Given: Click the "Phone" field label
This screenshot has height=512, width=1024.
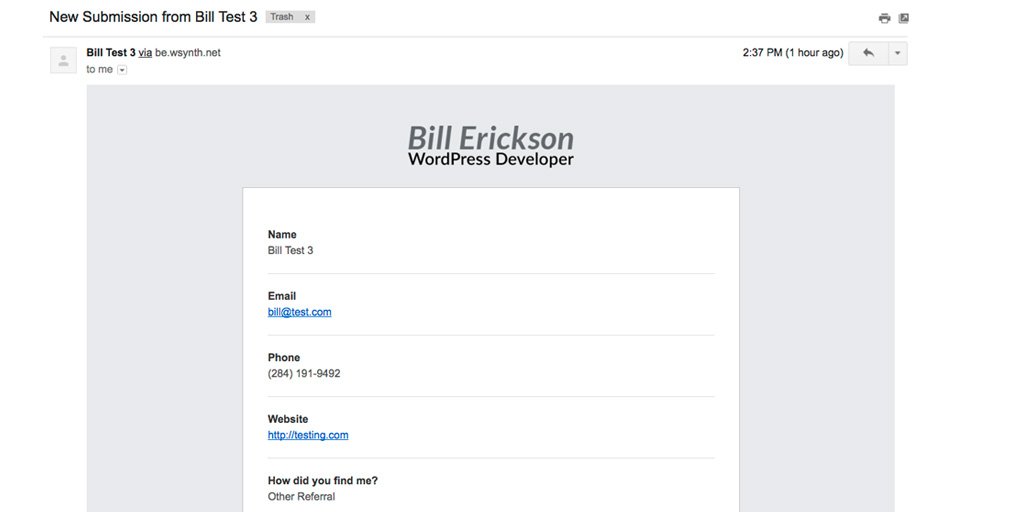Looking at the screenshot, I should click(284, 357).
